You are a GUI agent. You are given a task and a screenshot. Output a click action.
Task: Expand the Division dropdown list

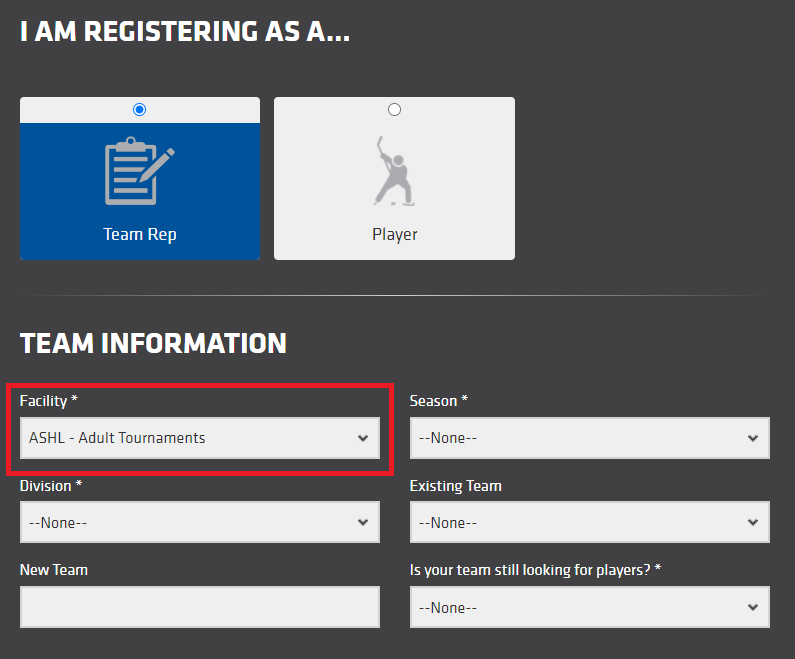199,523
